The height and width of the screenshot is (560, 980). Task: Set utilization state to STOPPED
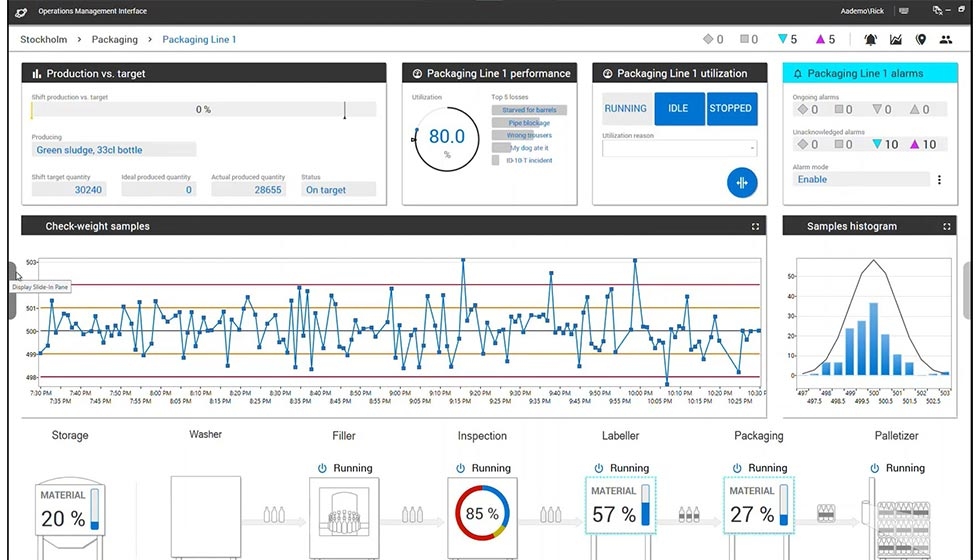click(731, 109)
